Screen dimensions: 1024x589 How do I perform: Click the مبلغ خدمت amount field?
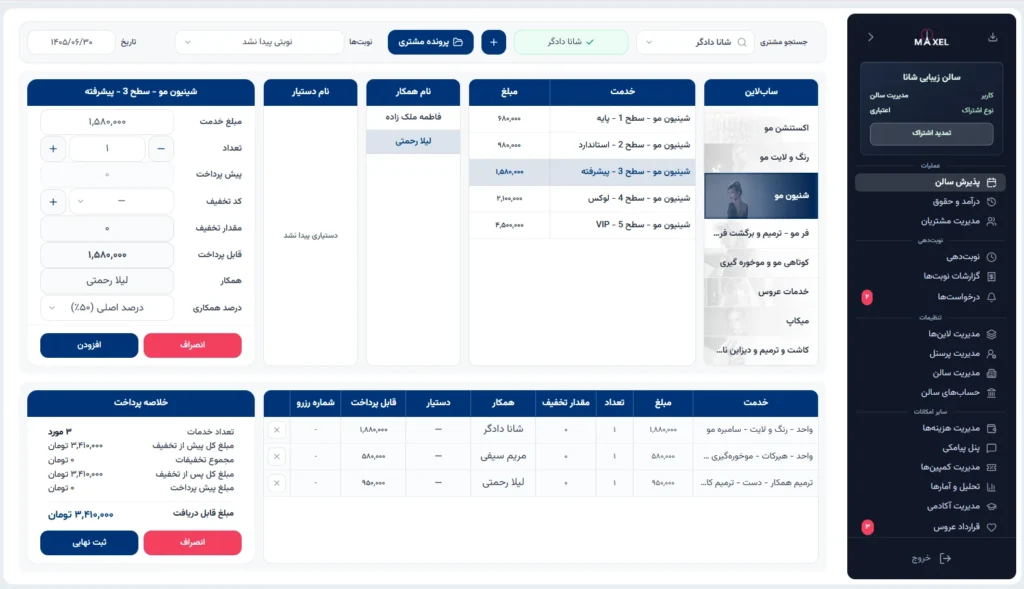pyautogui.click(x=107, y=121)
